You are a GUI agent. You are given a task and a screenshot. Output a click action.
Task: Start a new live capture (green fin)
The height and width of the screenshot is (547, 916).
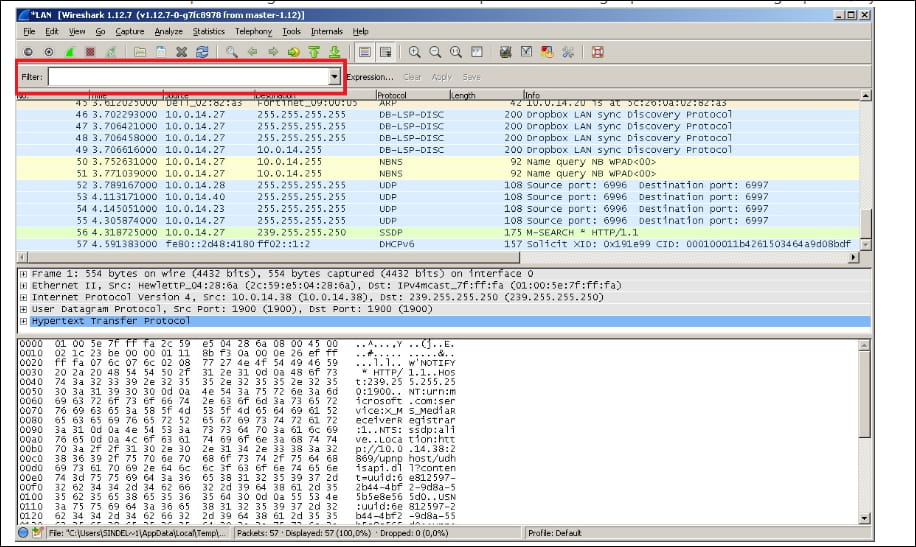coord(70,52)
